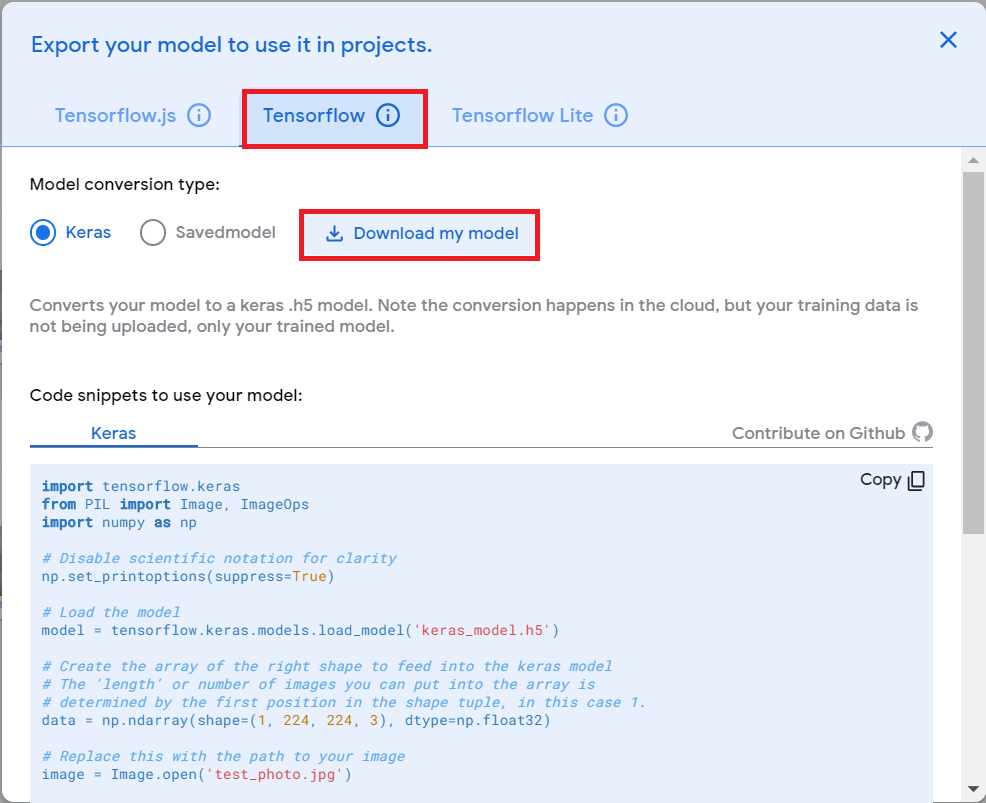
Task: Switch to the Tensorflow Lite tab
Action: (523, 116)
